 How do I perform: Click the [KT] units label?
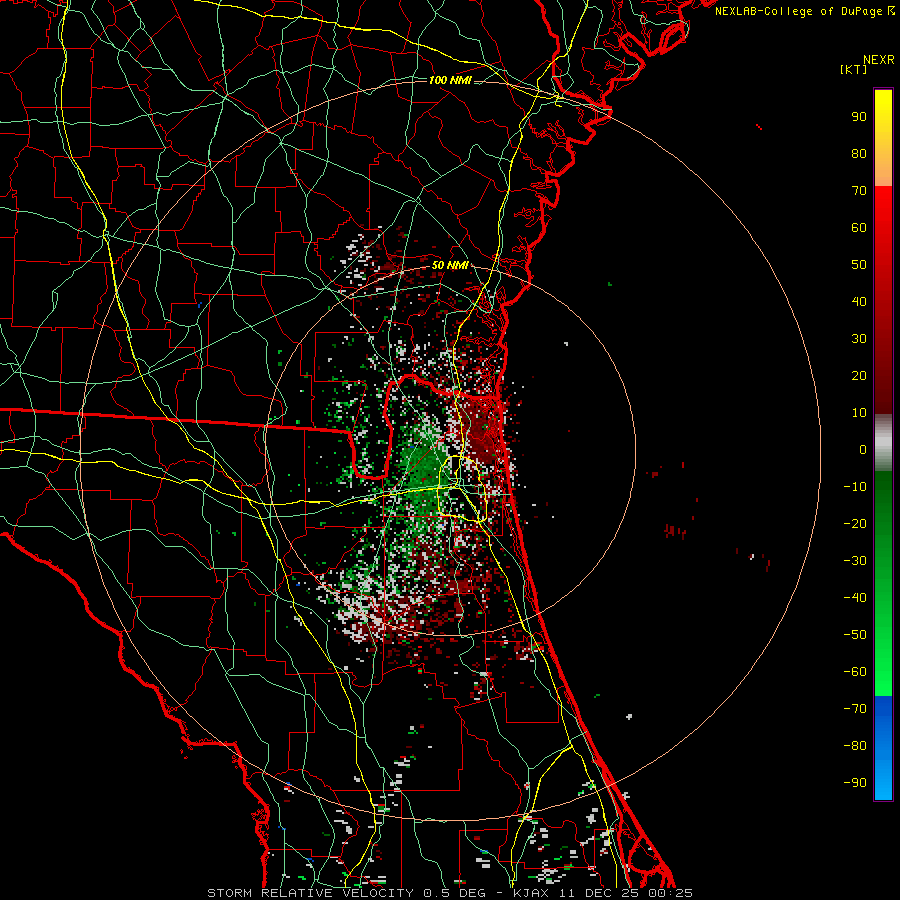[853, 69]
